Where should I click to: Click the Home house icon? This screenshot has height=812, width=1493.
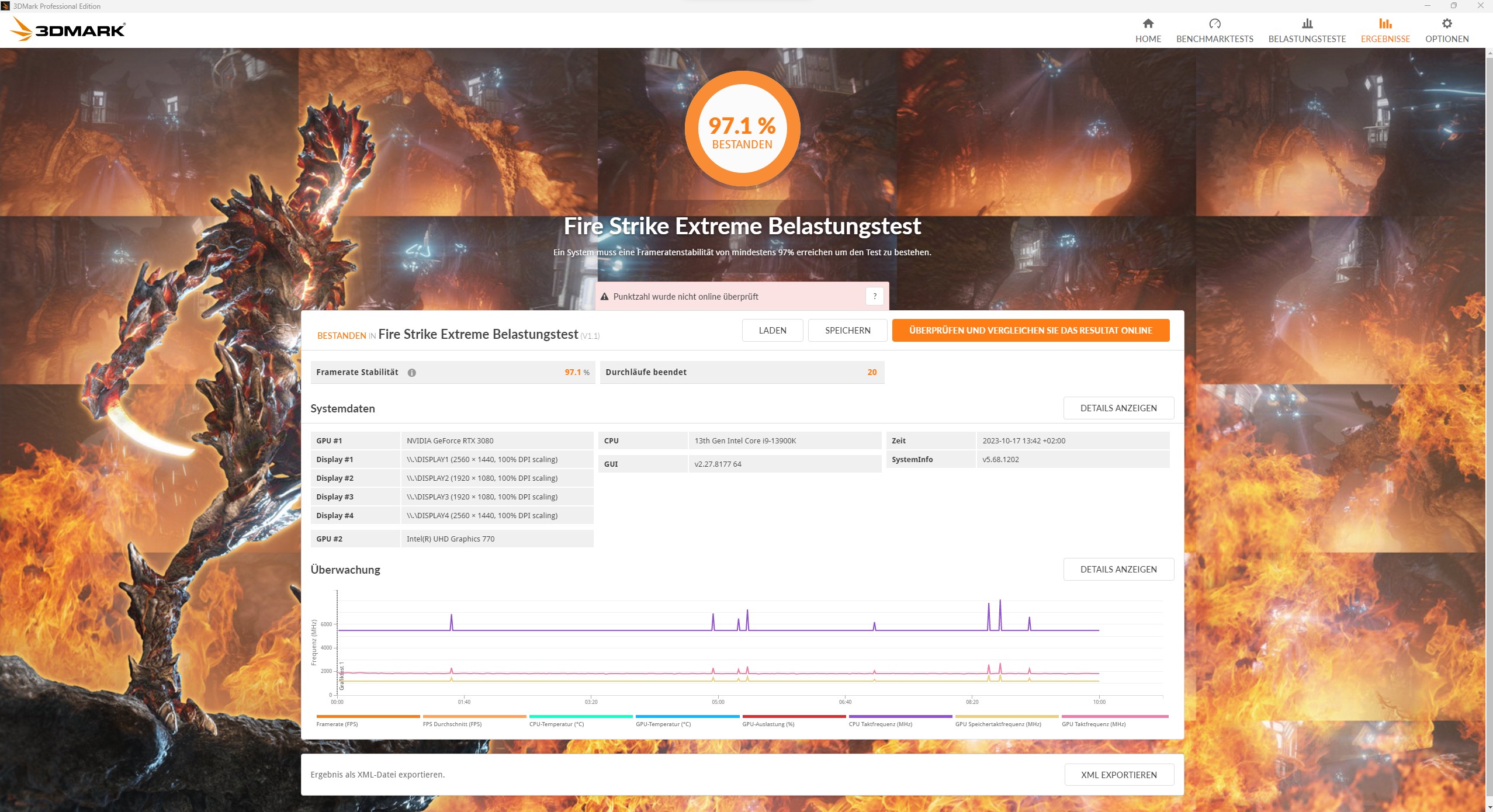[x=1148, y=23]
